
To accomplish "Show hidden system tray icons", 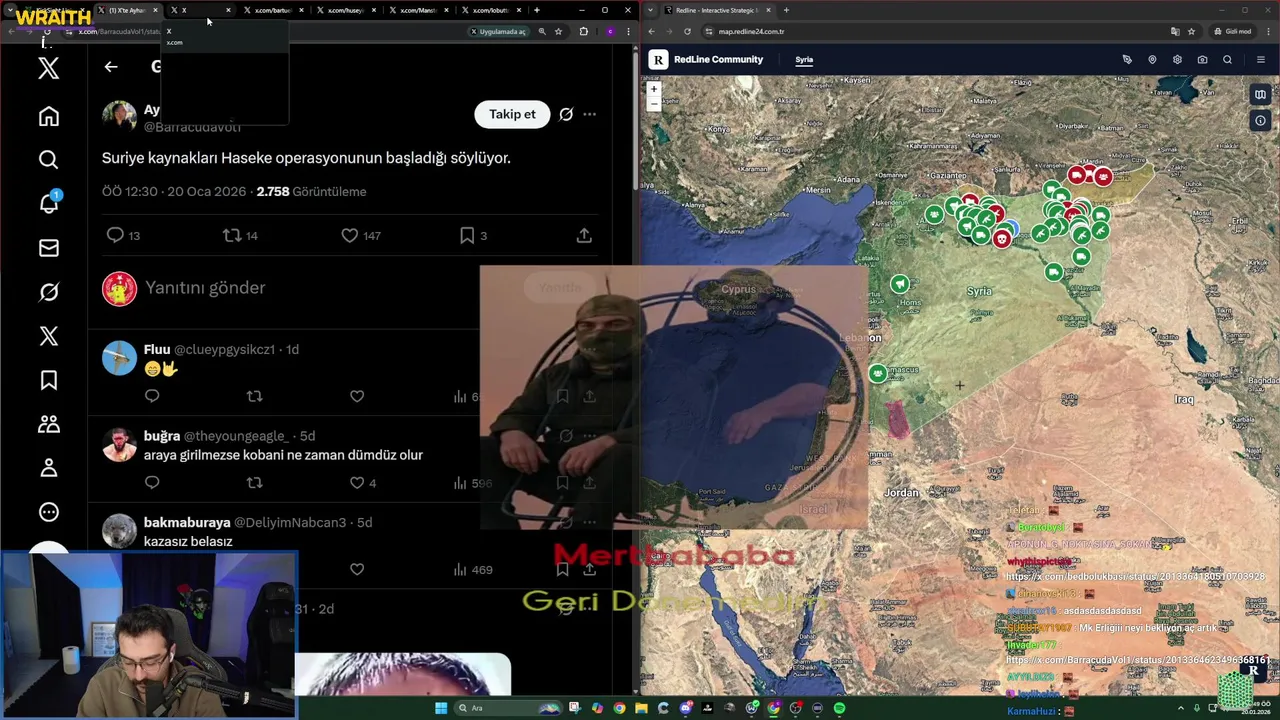I will coord(1181,708).
